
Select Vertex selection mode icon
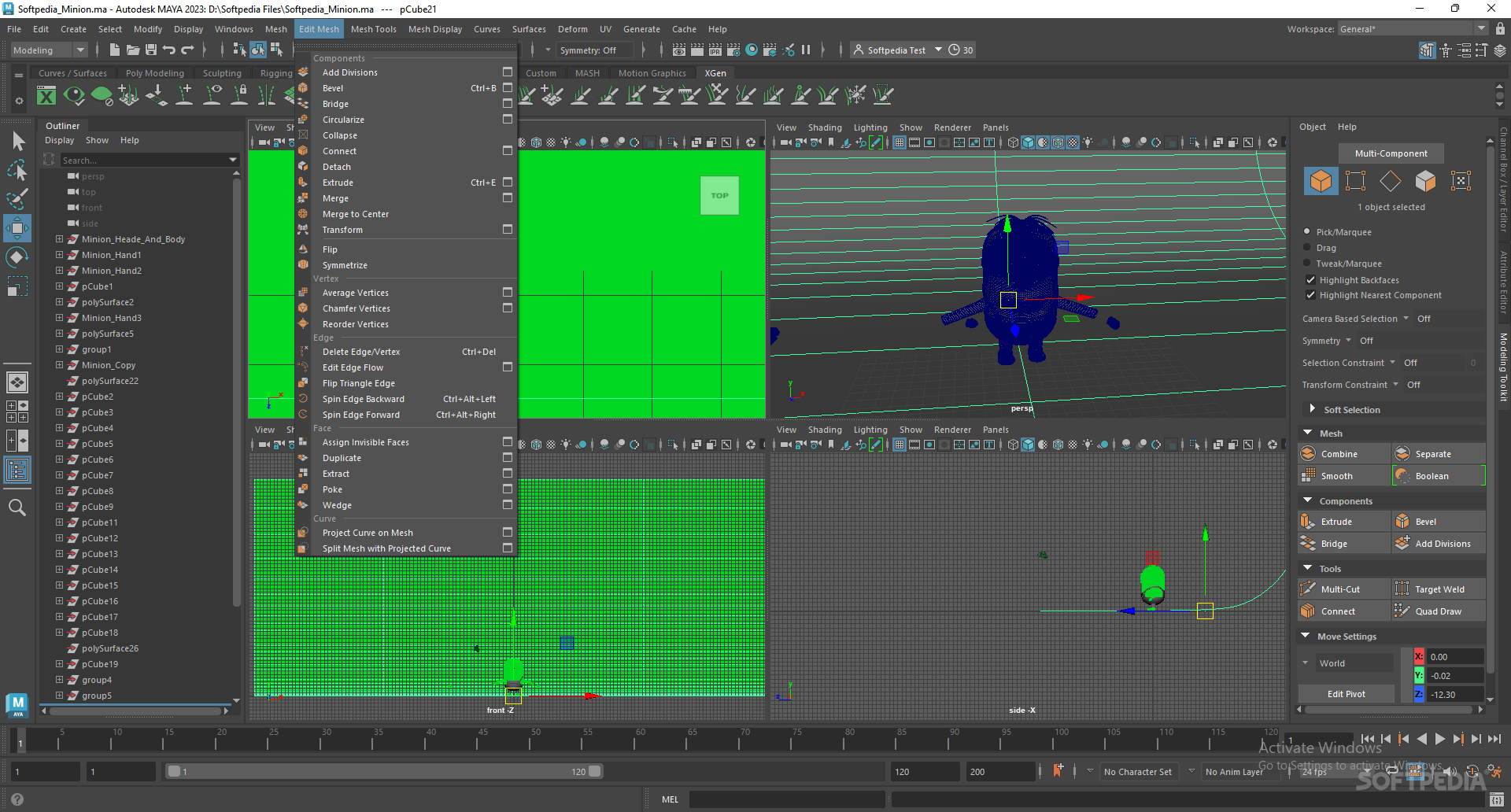[x=1355, y=181]
